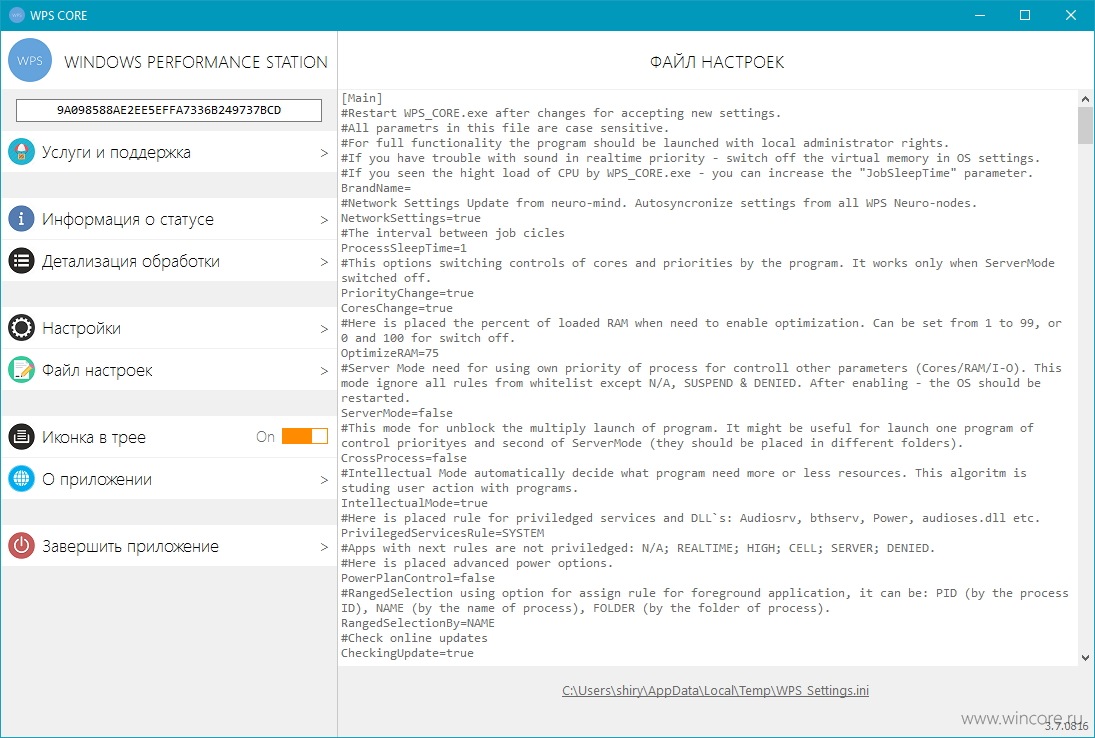Click the chevron beside О приложении
This screenshot has height=738, width=1095.
(x=324, y=479)
